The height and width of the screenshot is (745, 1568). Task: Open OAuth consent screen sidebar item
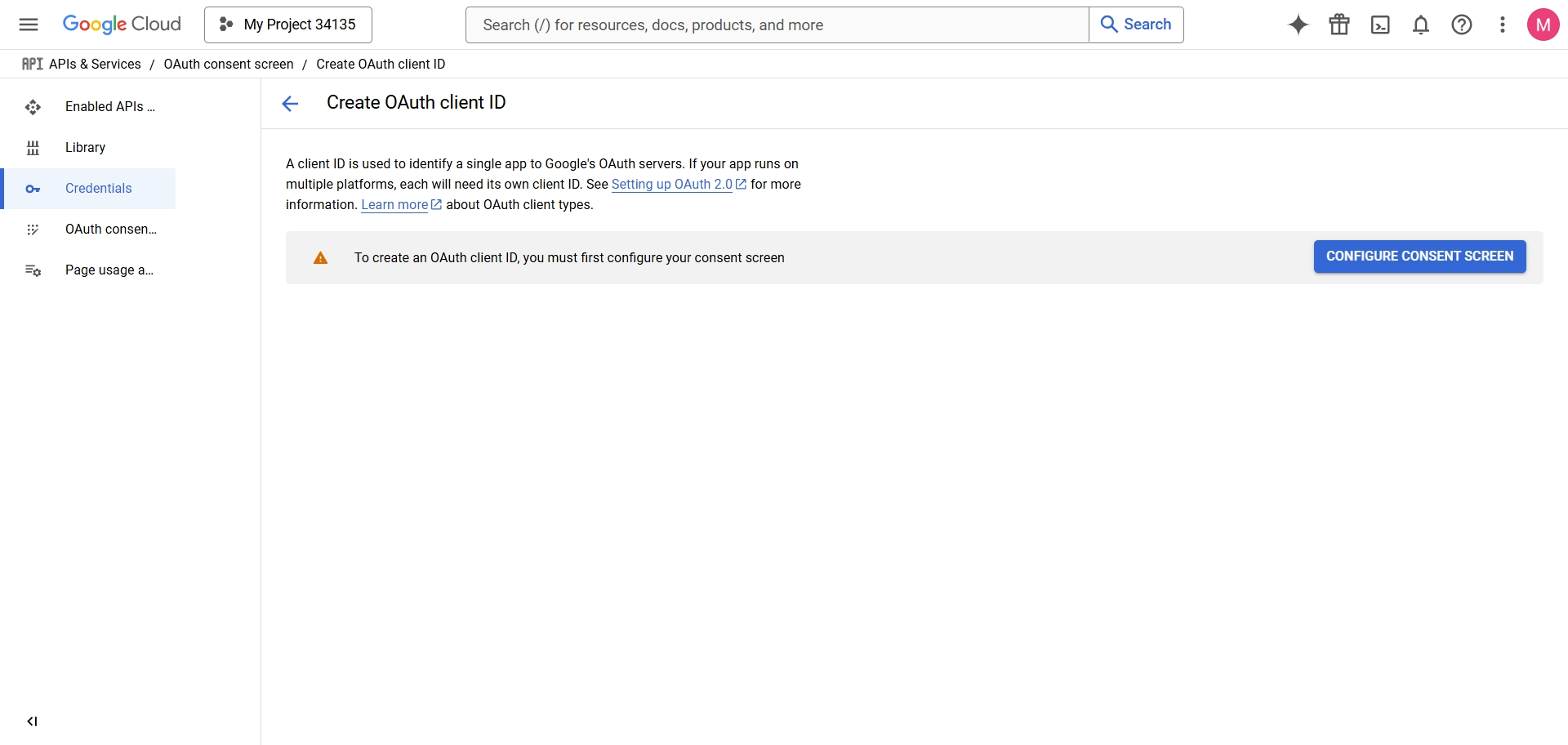pyautogui.click(x=110, y=230)
